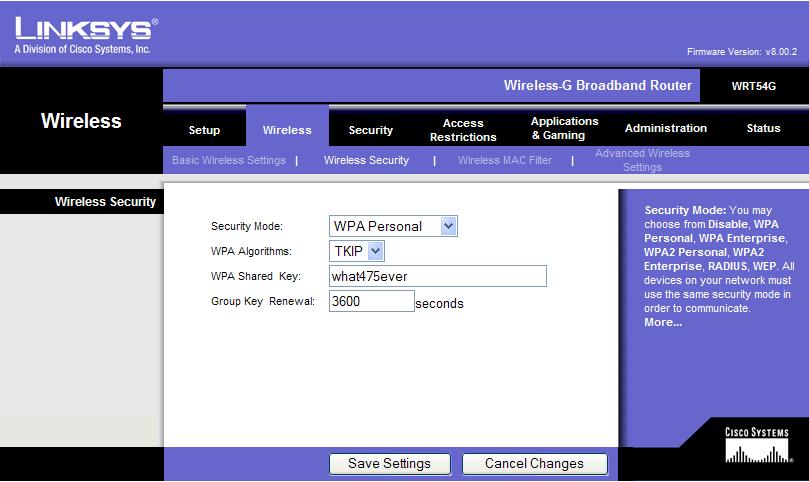Open Basic Wireless Settings subtab
This screenshot has width=809, height=482.
point(229,160)
